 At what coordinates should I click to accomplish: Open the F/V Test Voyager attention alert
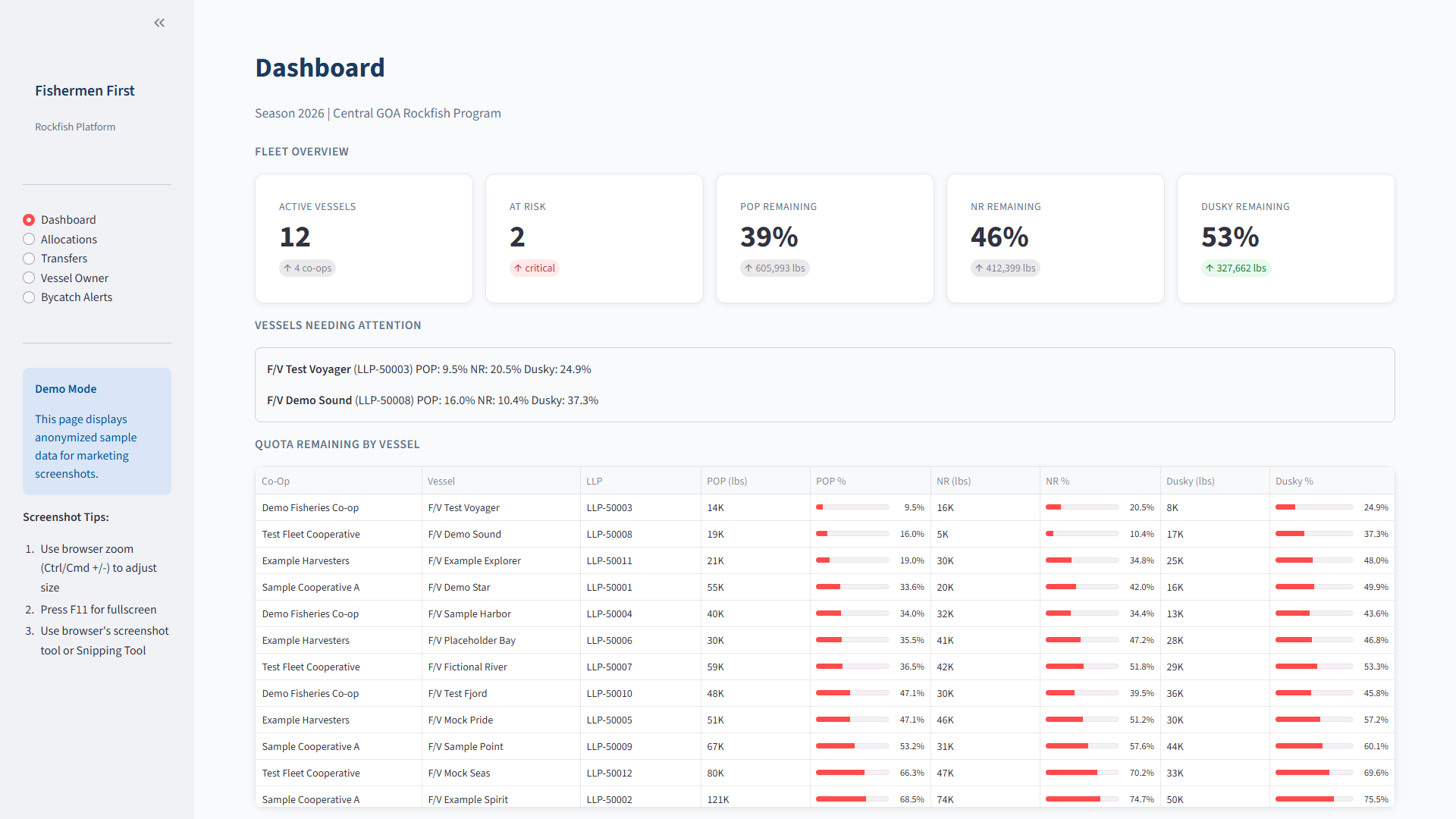(x=428, y=369)
